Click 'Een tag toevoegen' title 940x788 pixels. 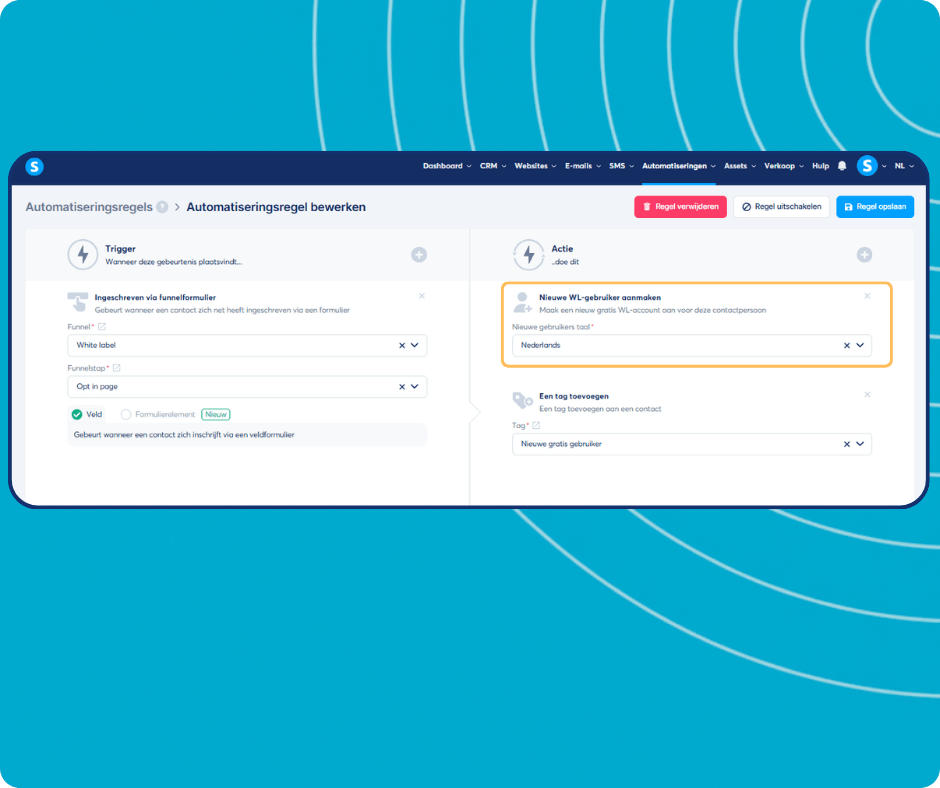pos(573,396)
